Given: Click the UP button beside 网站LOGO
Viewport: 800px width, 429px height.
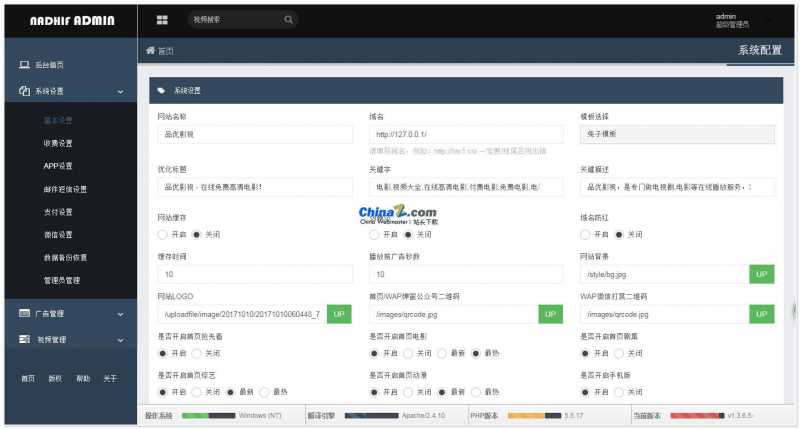Looking at the screenshot, I should (x=339, y=314).
